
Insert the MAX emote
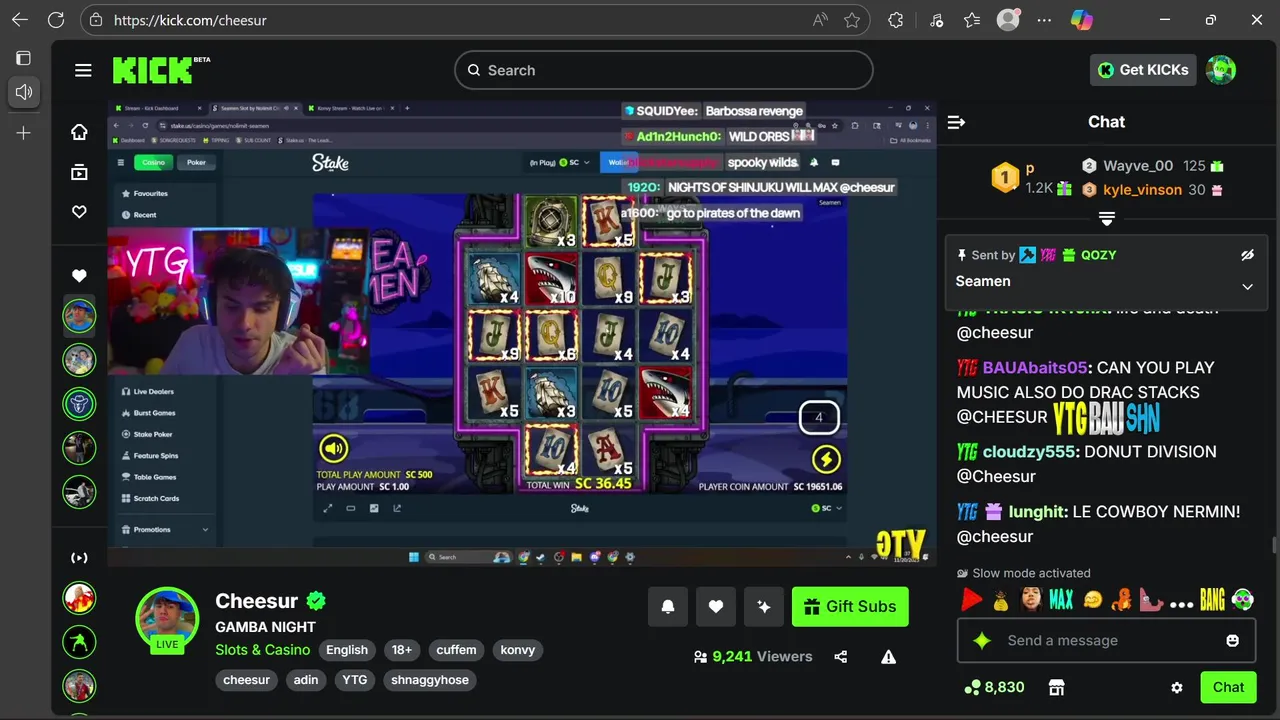click(x=1060, y=600)
